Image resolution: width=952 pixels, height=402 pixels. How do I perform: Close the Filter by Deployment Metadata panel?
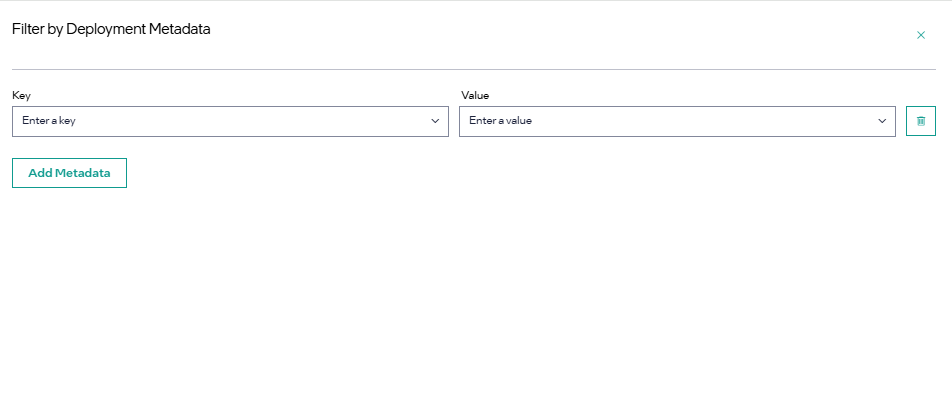pyautogui.click(x=921, y=35)
